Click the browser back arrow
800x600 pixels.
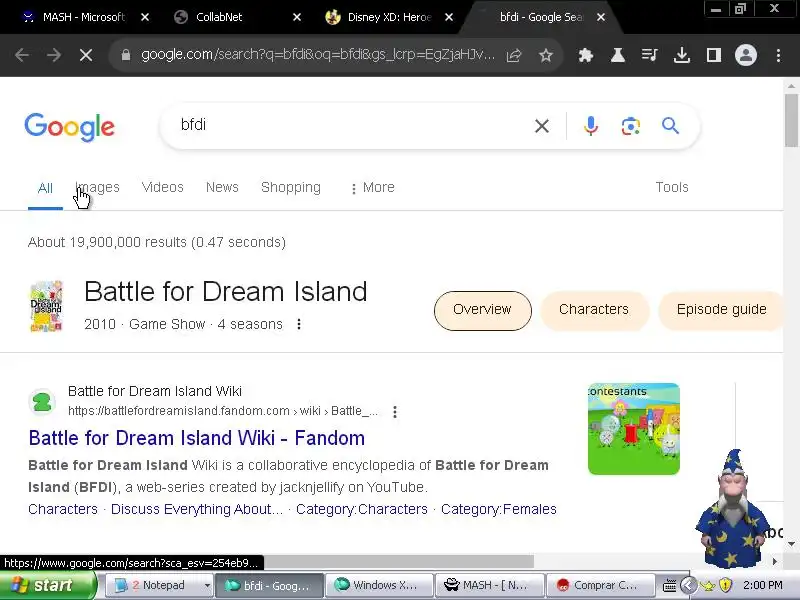[22, 55]
